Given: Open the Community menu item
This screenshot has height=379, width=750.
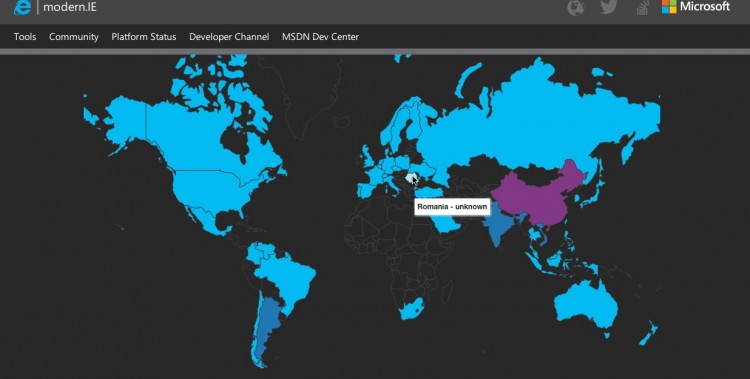Looking at the screenshot, I should 74,37.
